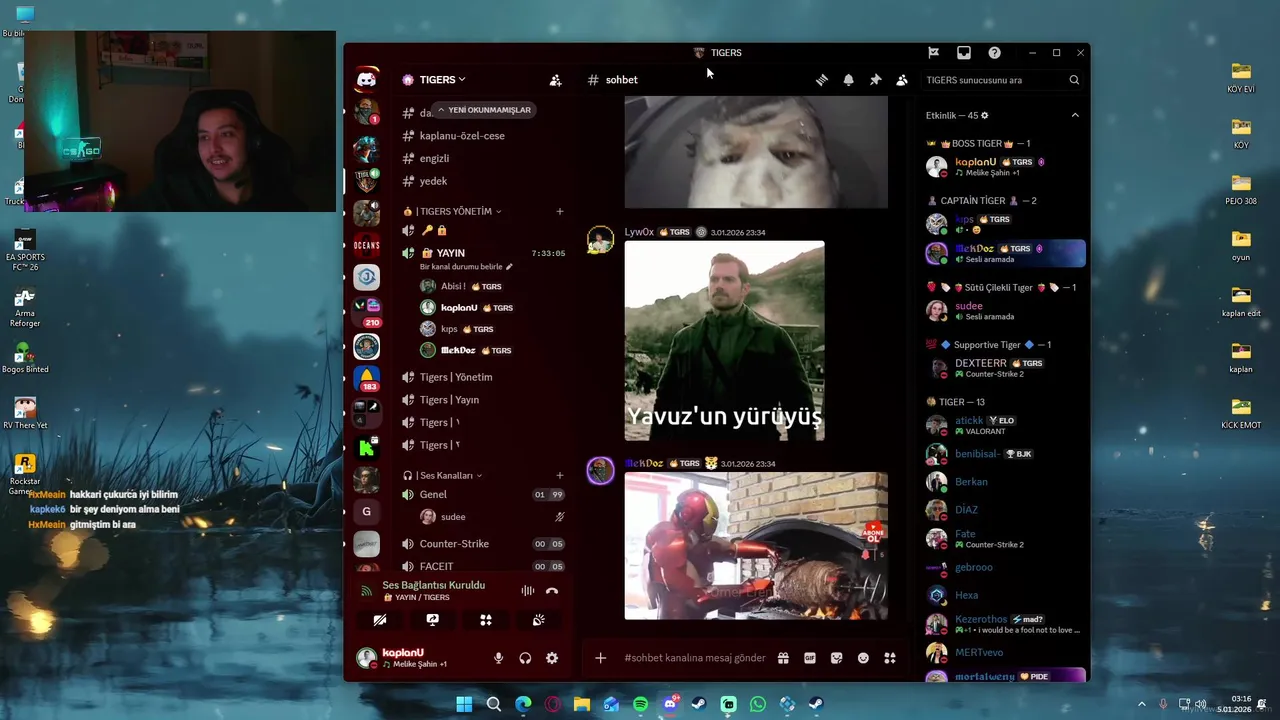The height and width of the screenshot is (720, 1280).
Task: Open notification settings bell in channel header
Action: pyautogui.click(x=848, y=80)
